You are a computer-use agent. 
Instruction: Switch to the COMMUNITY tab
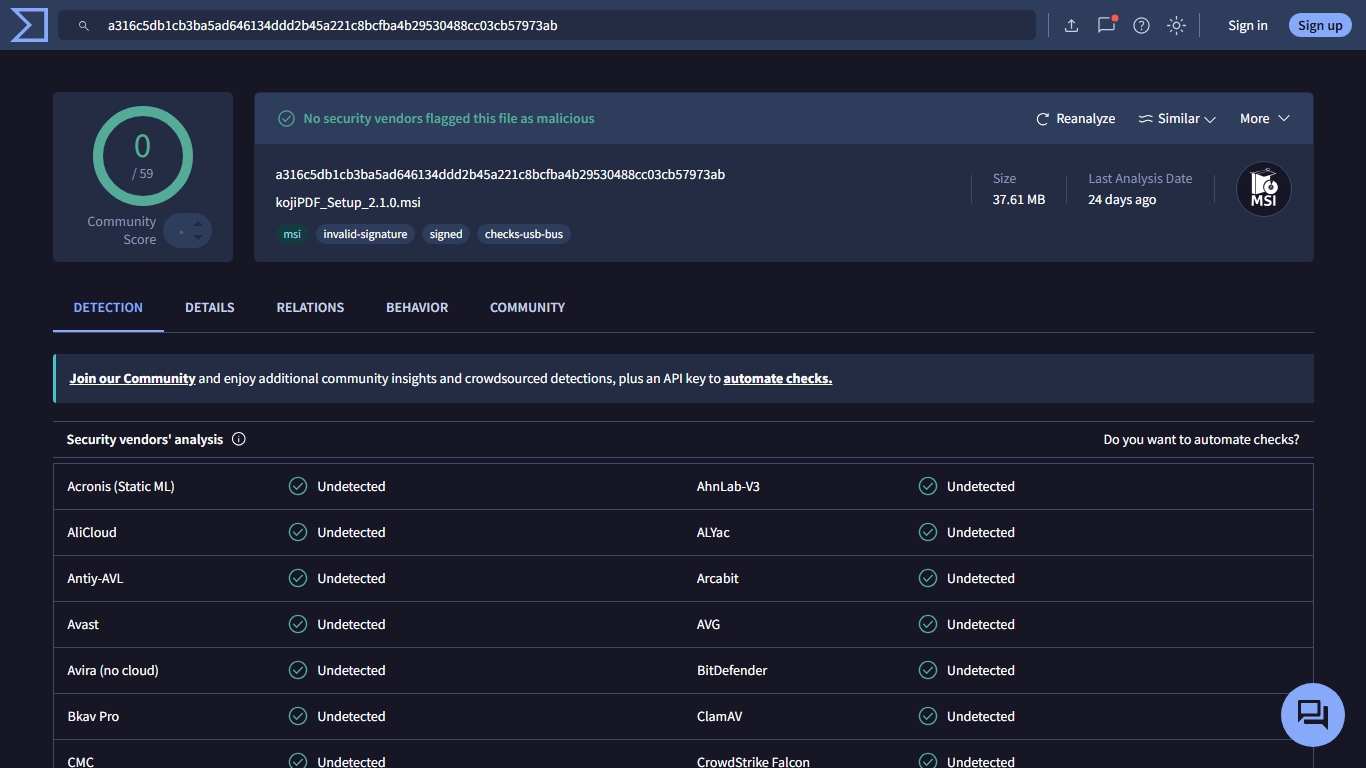(x=527, y=307)
